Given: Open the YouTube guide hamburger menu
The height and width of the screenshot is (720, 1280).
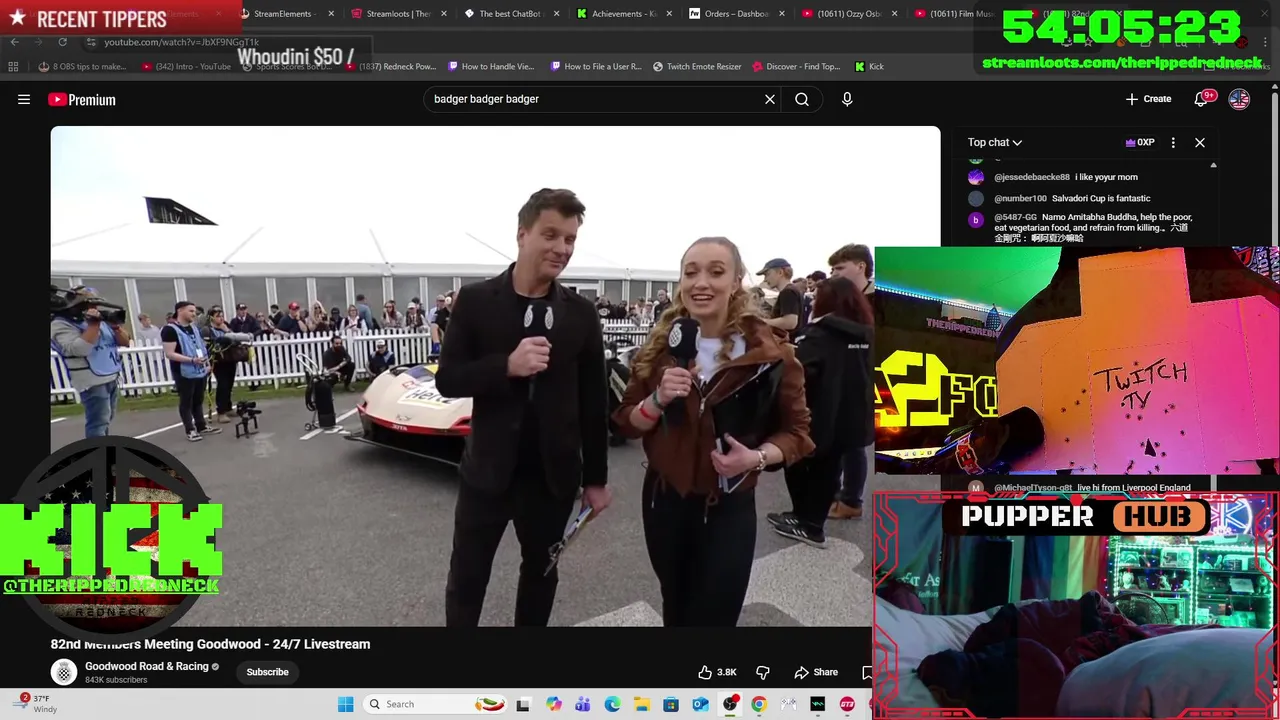Looking at the screenshot, I should [24, 99].
